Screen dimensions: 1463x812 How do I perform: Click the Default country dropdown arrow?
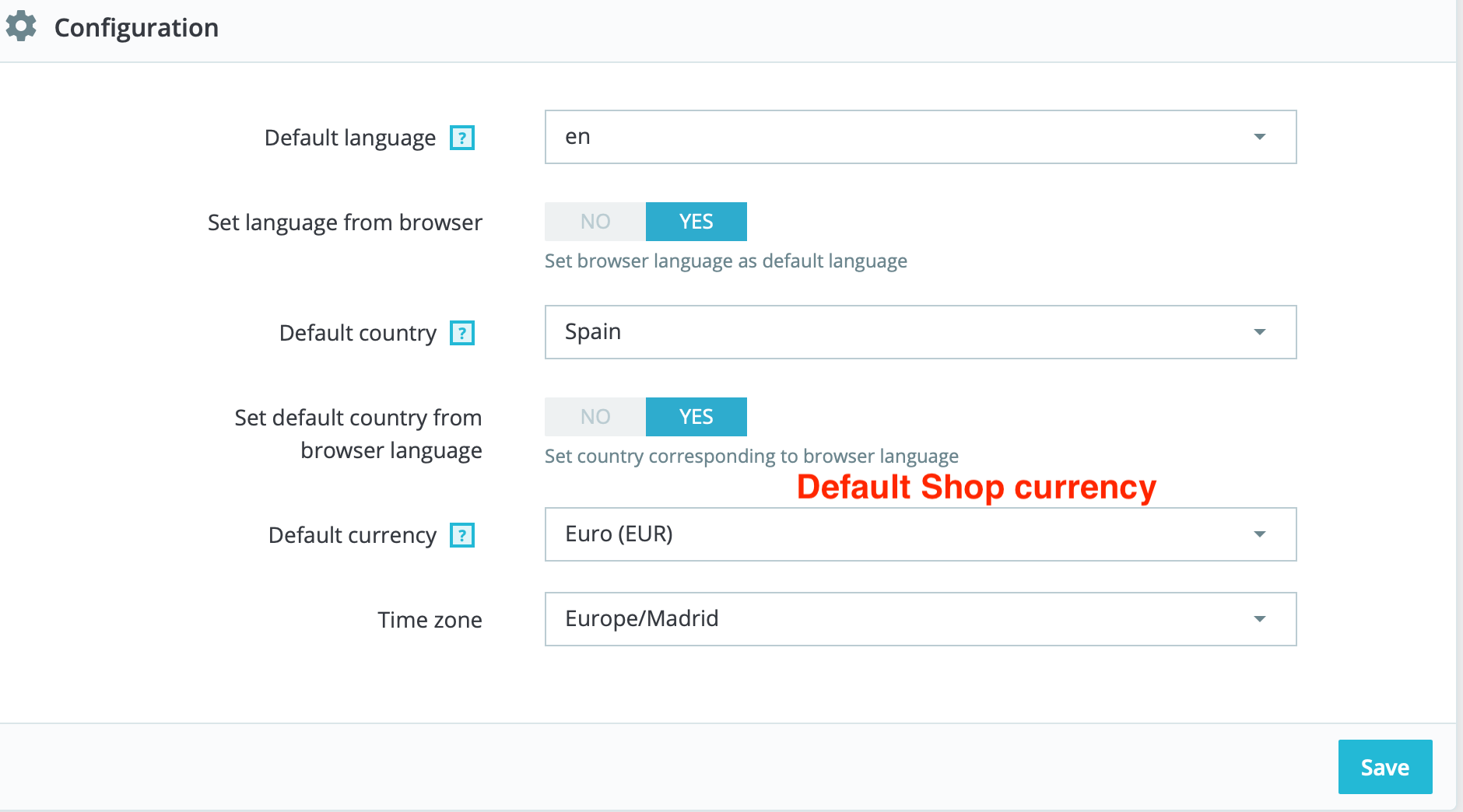1259,332
